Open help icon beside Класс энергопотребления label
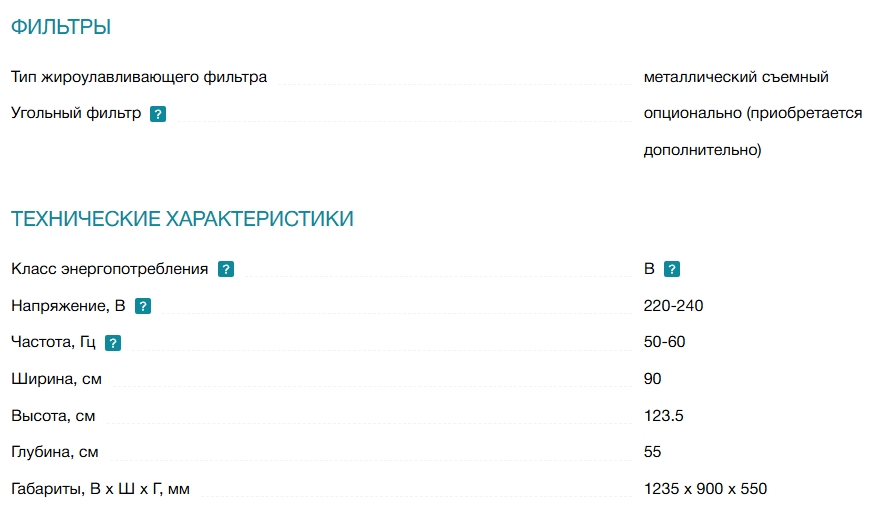This screenshot has width=882, height=518. [226, 269]
